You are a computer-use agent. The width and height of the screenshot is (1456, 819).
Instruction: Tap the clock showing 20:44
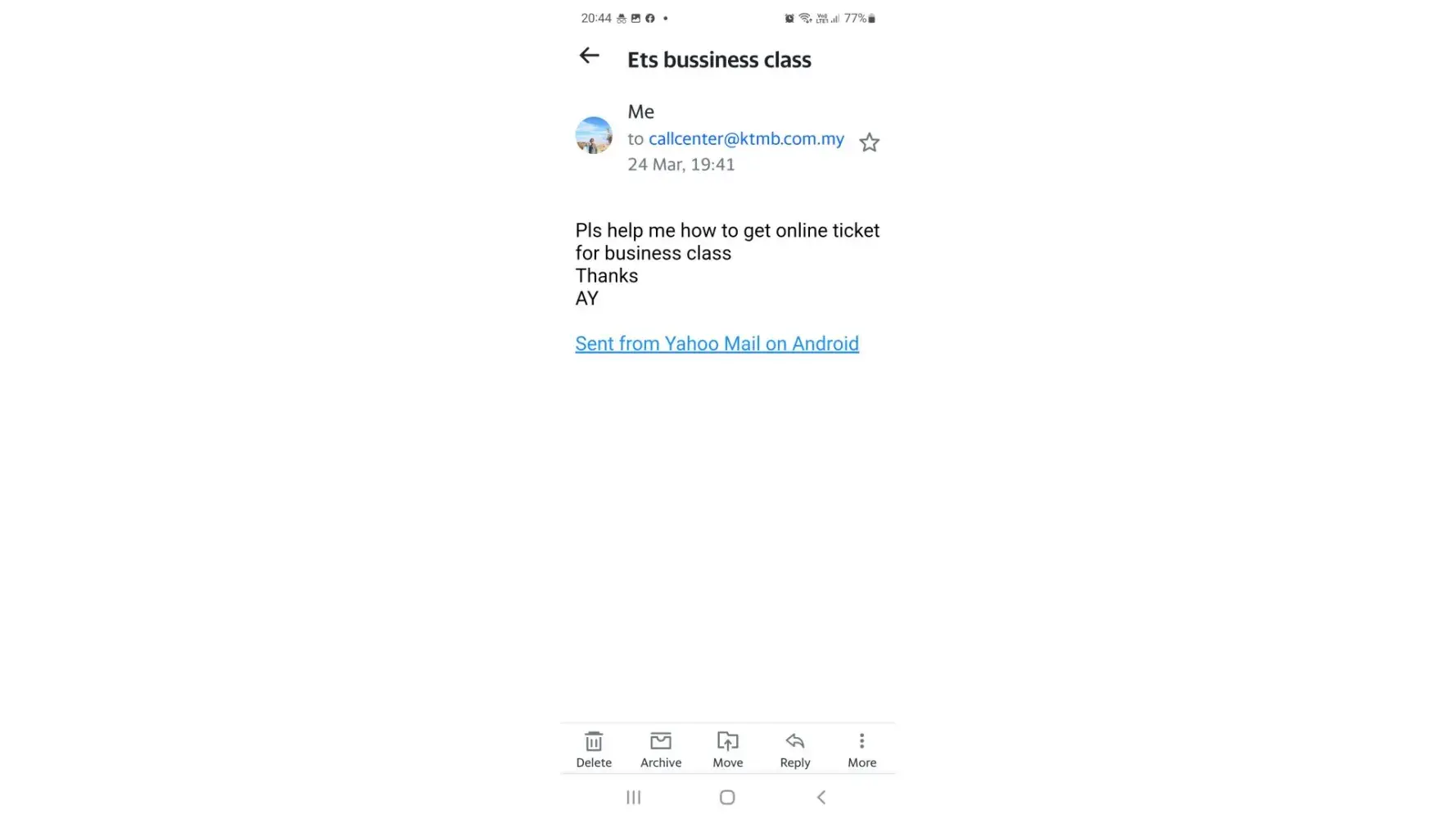coord(596,18)
